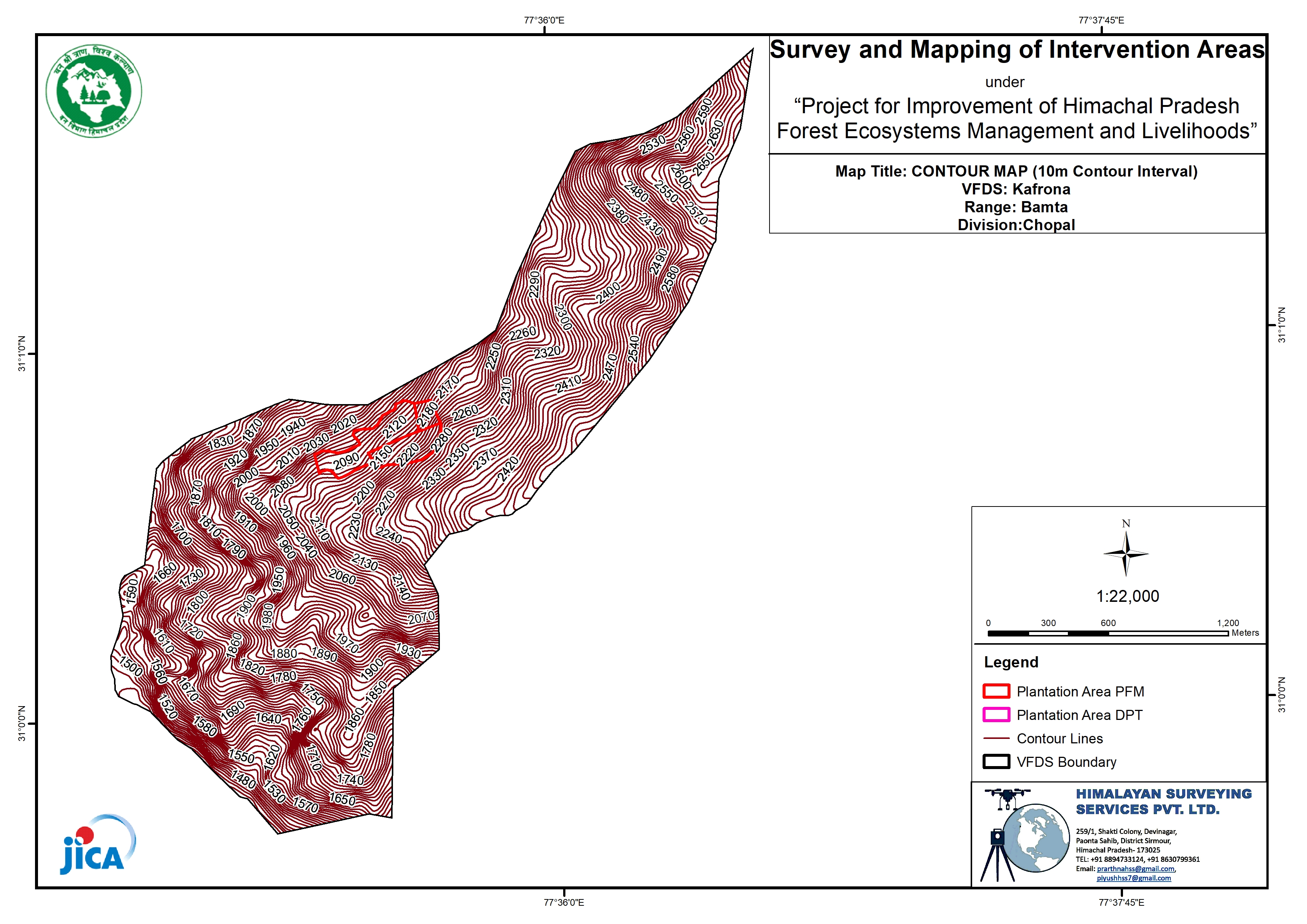The height and width of the screenshot is (924, 1307).
Task: Click the red Plantation Area PFM swatch
Action: click(996, 691)
